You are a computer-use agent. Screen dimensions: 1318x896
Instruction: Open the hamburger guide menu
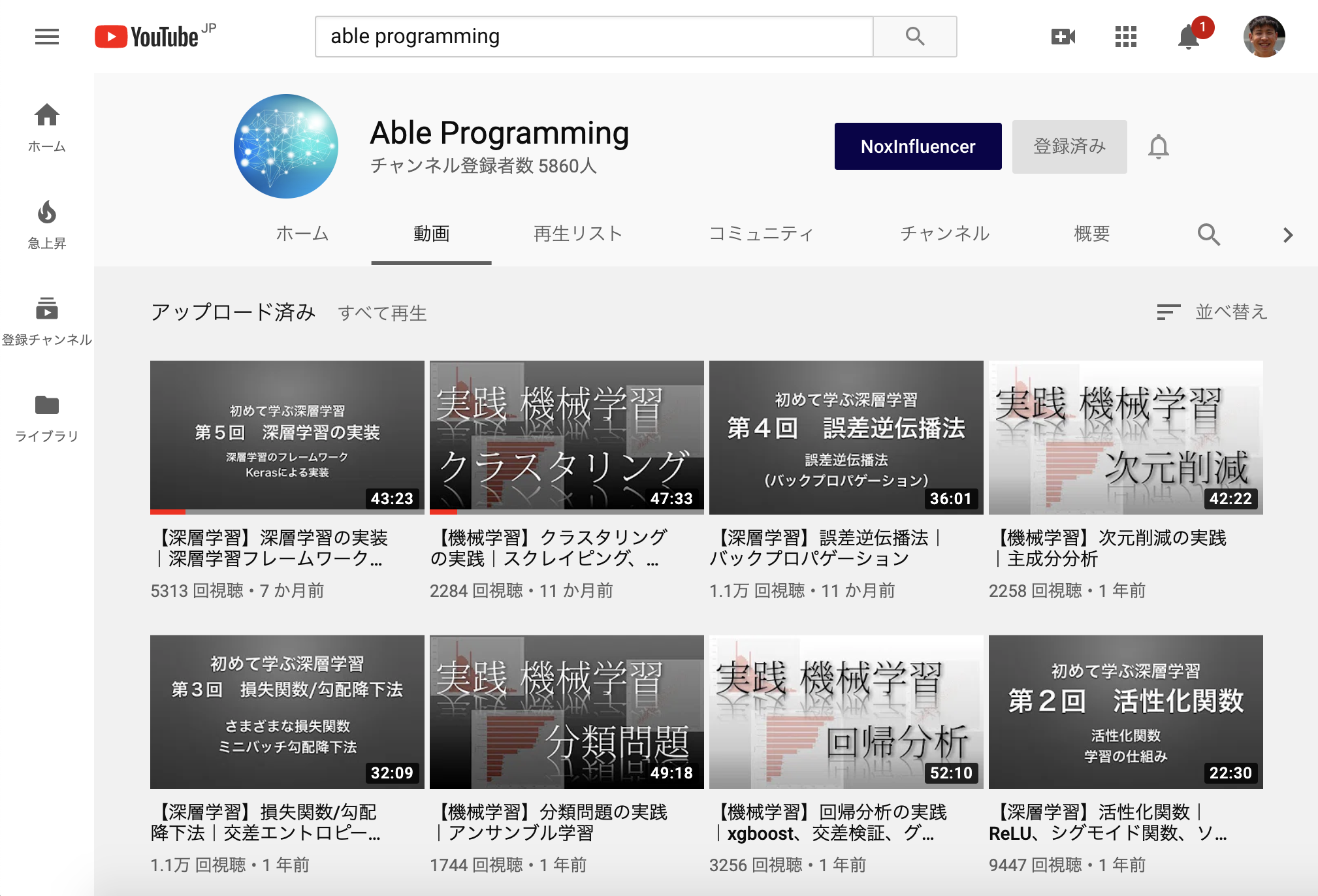pyautogui.click(x=46, y=37)
